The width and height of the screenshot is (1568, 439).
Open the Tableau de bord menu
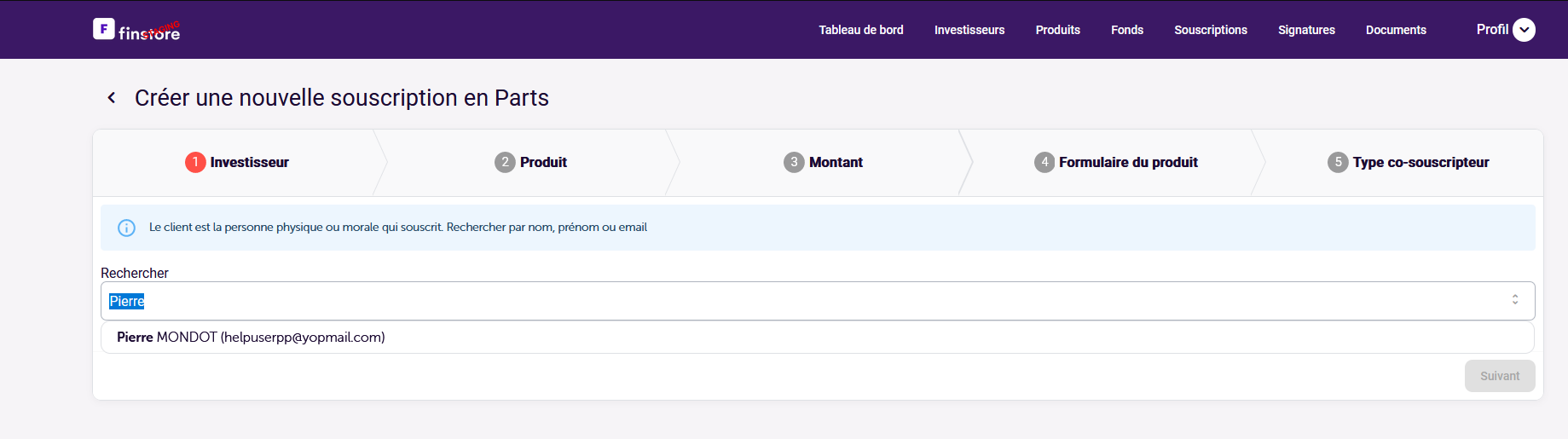(x=861, y=30)
